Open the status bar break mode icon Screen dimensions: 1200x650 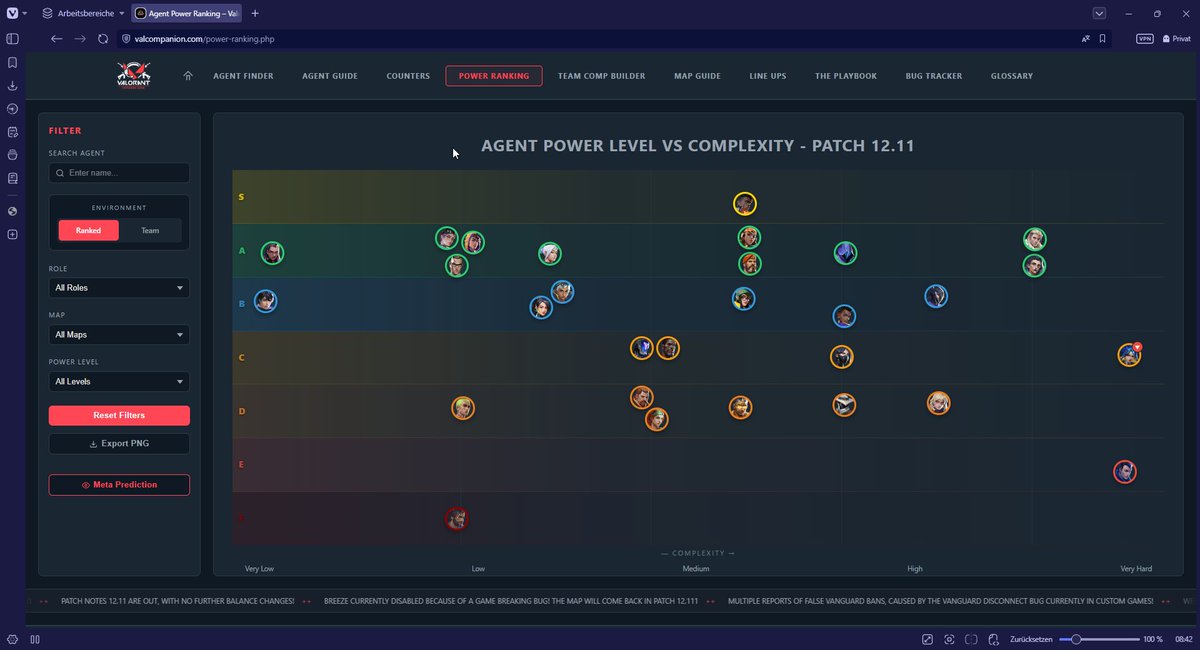point(34,639)
